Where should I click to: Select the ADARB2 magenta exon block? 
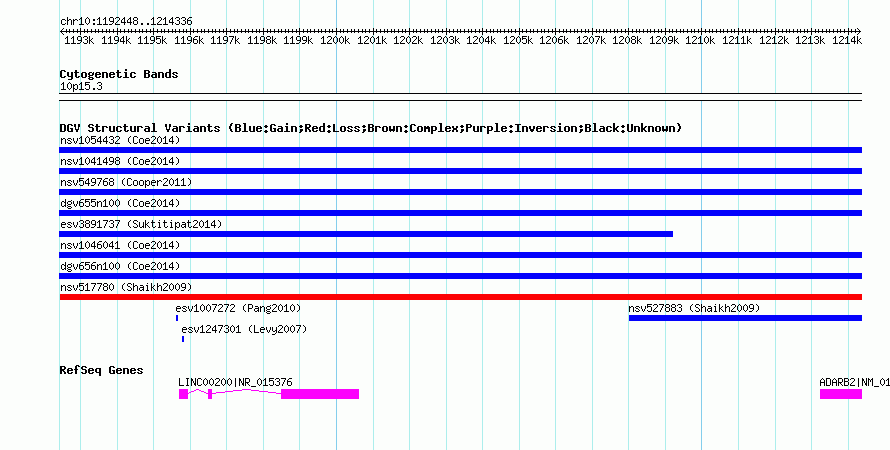coord(841,394)
